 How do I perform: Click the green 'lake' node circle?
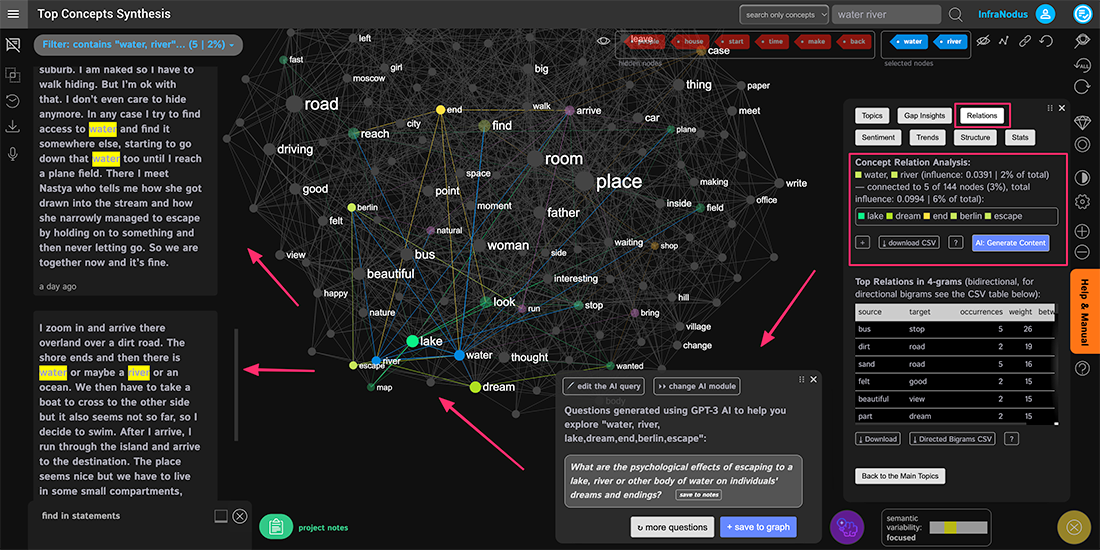[412, 341]
